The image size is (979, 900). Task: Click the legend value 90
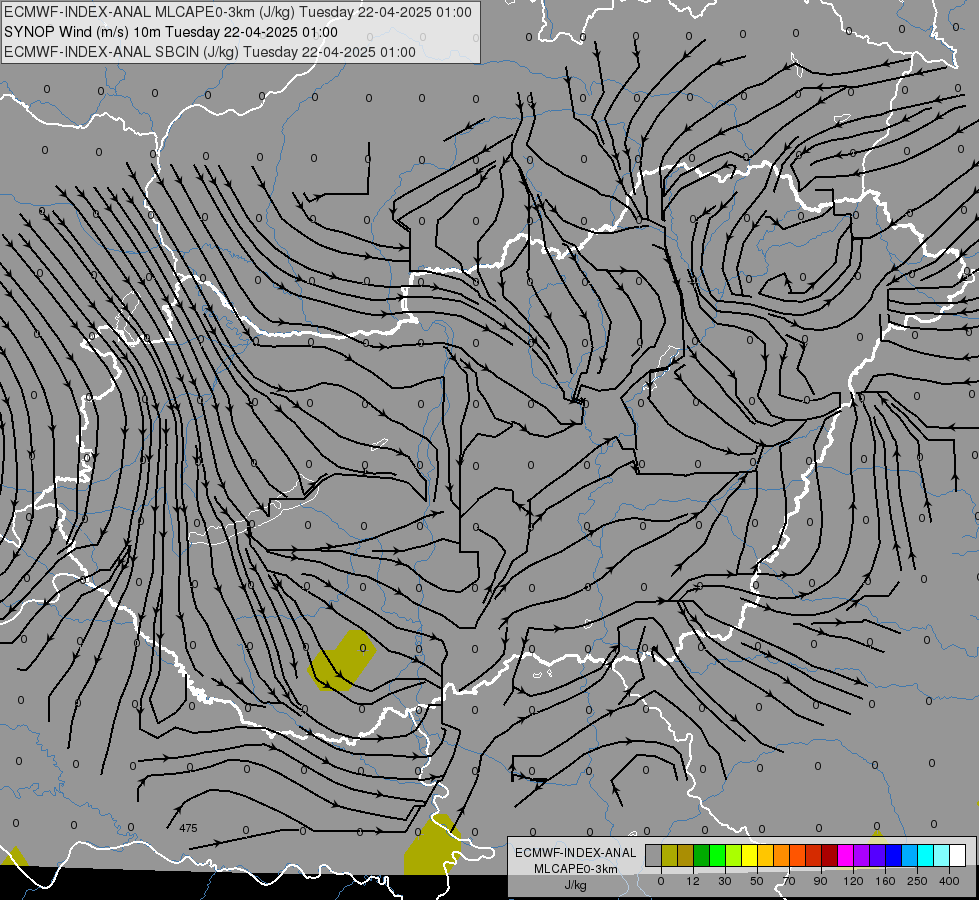820,881
